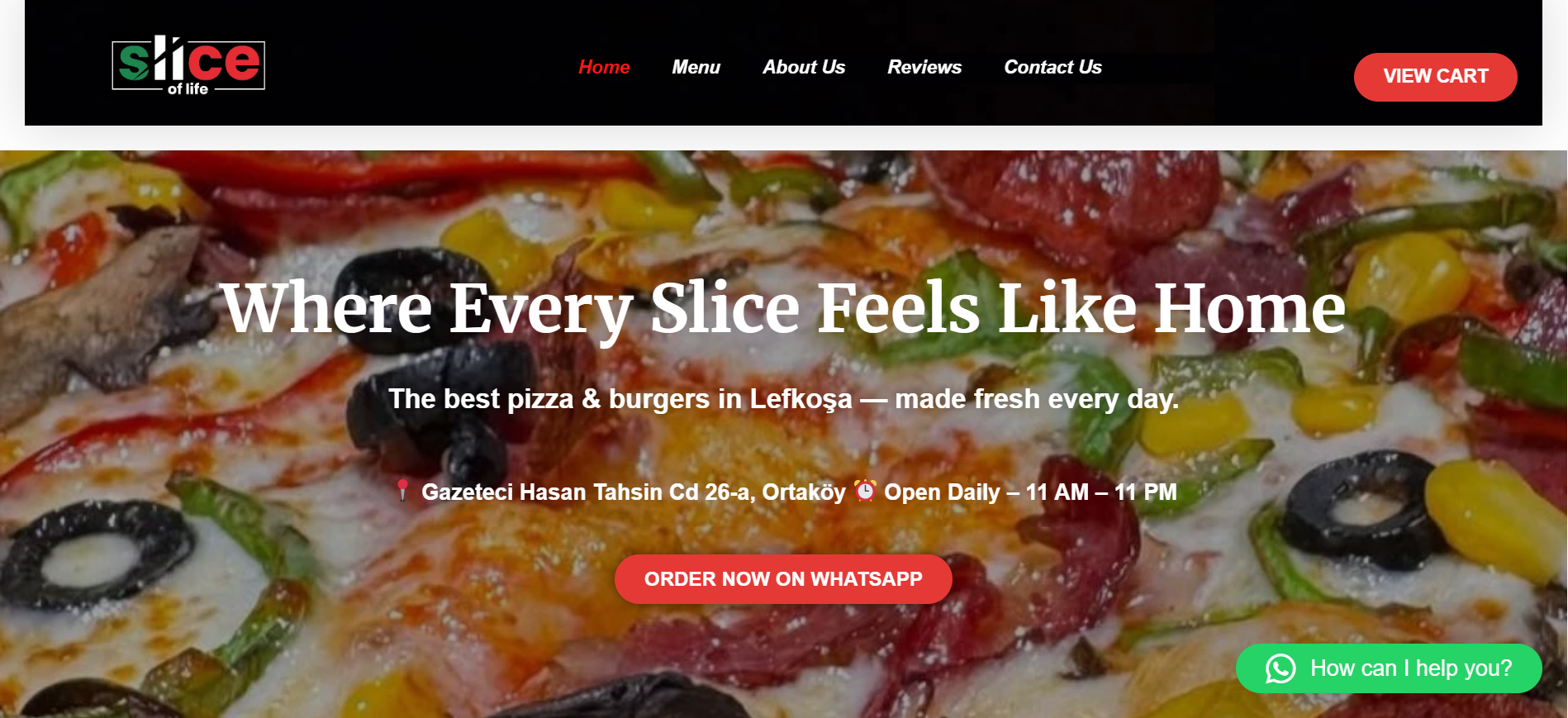The height and width of the screenshot is (718, 1568).
Task: Open the About Us page
Action: (804, 67)
